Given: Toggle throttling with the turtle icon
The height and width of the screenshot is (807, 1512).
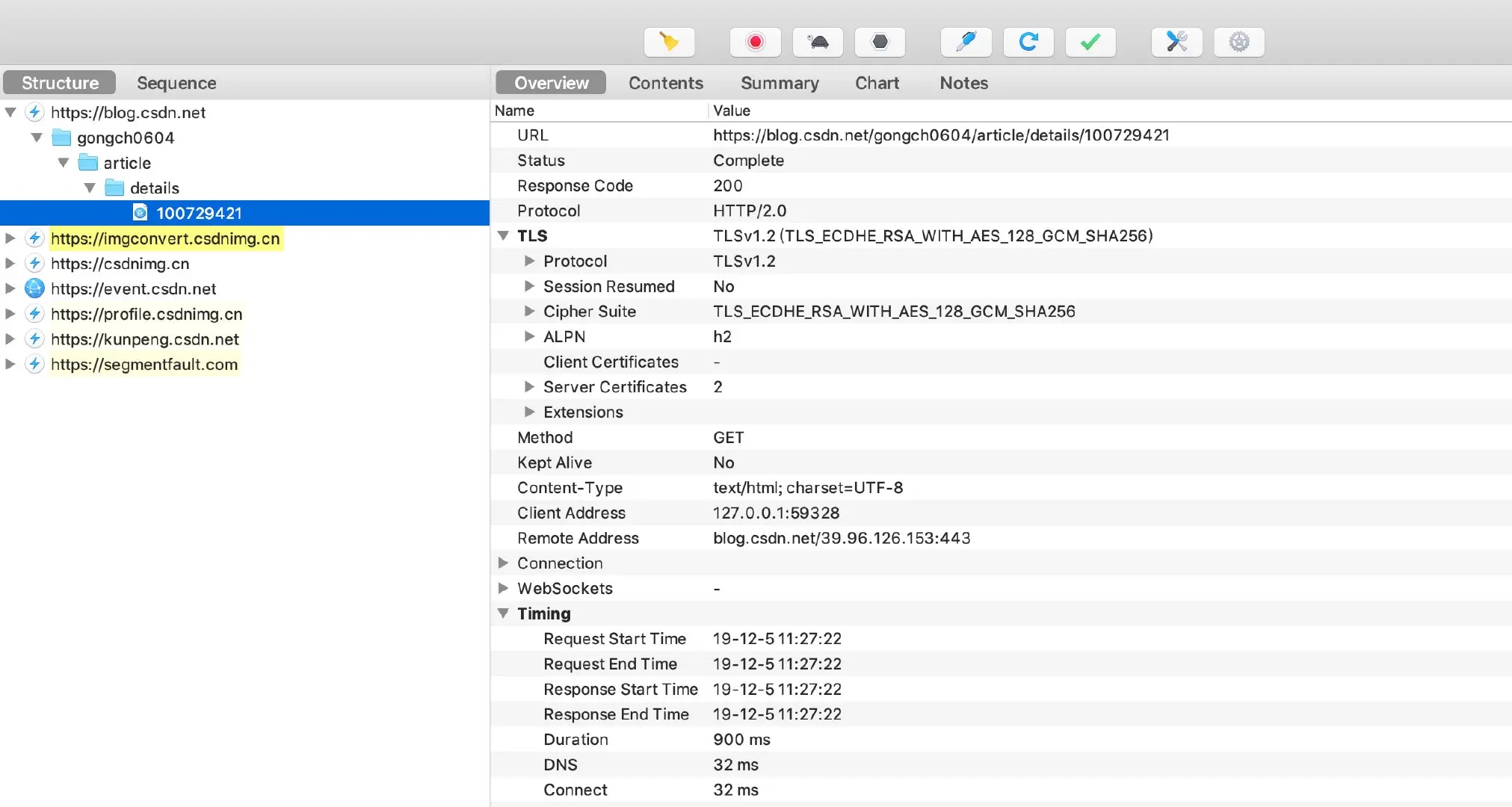Looking at the screenshot, I should click(x=818, y=42).
